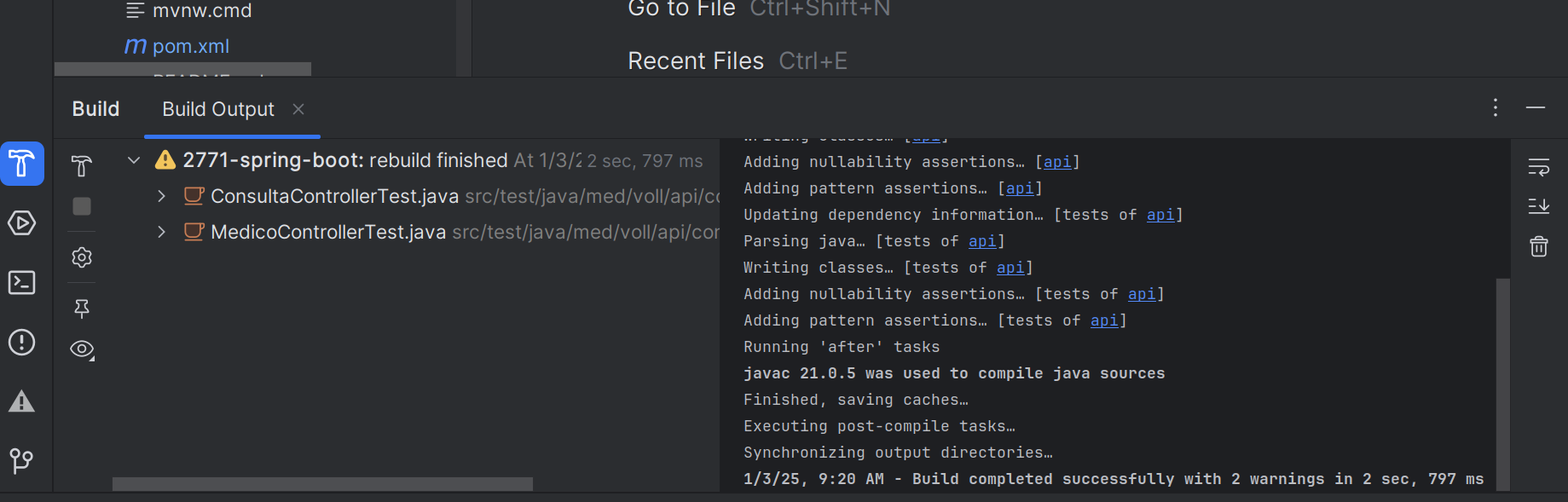Viewport: 1568px width, 502px height.
Task: Expand ConsultaControllerTest.java warnings
Action: (161, 196)
